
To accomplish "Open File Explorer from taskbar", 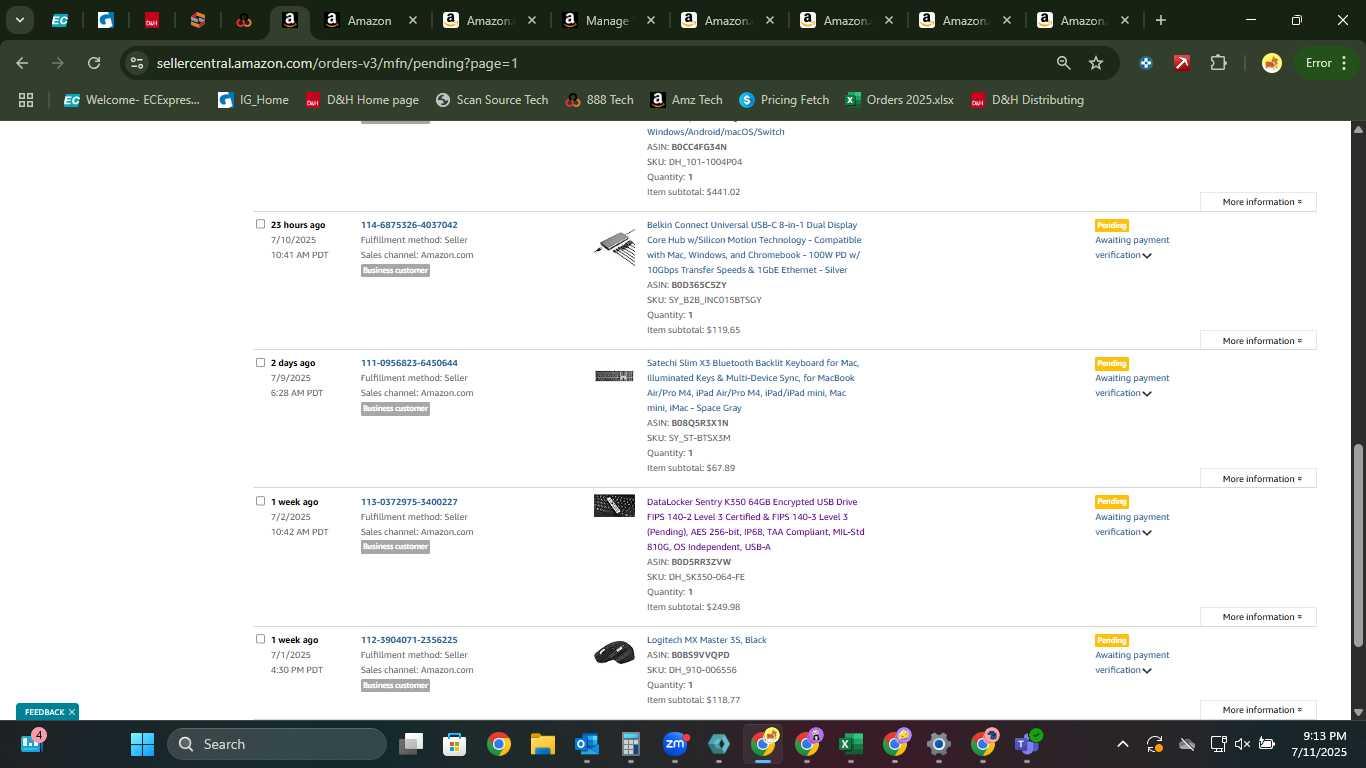I will (542, 744).
